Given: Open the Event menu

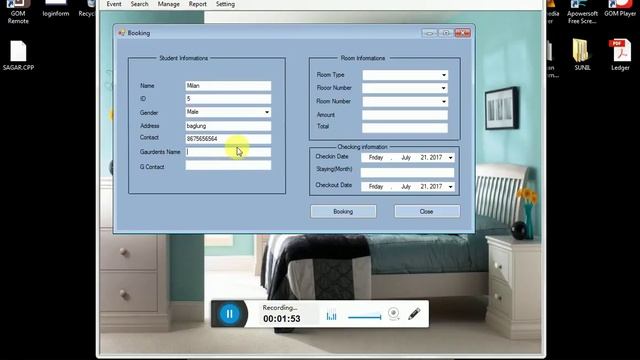Looking at the screenshot, I should click(x=114, y=4).
